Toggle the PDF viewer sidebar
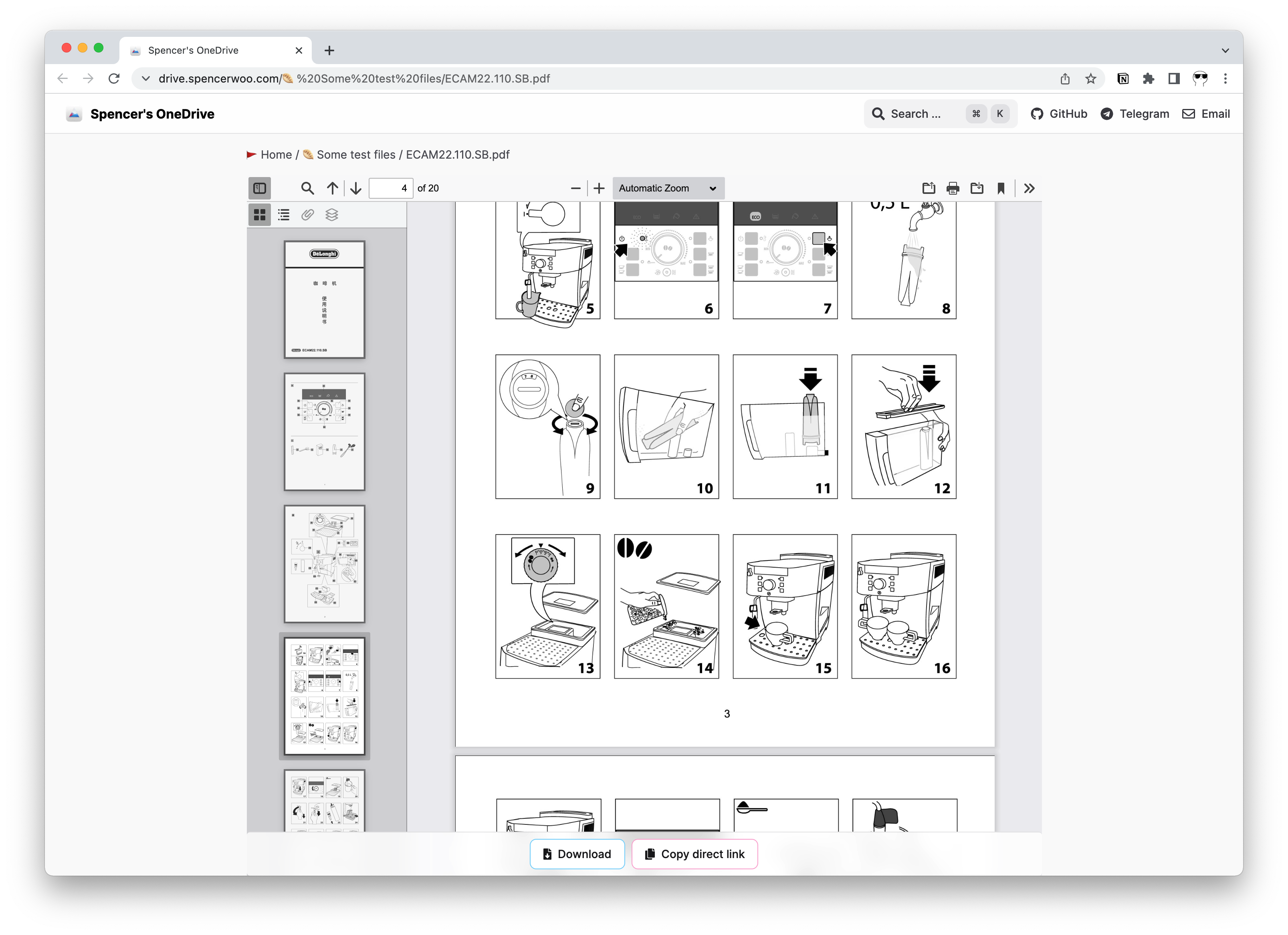The width and height of the screenshot is (1288, 935). tap(260, 188)
